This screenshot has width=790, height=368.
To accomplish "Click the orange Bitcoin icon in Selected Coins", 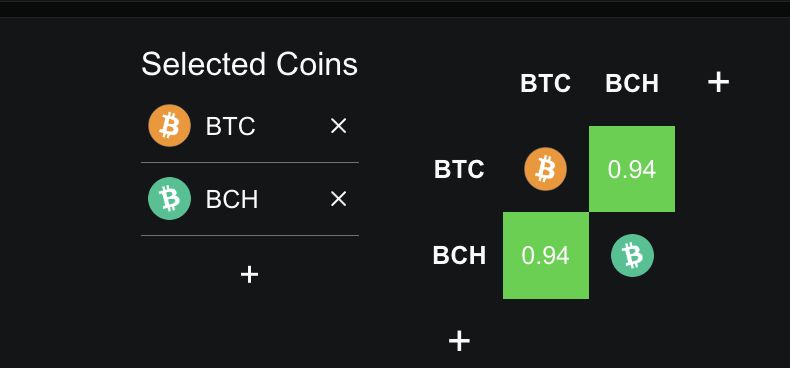I will [169, 126].
